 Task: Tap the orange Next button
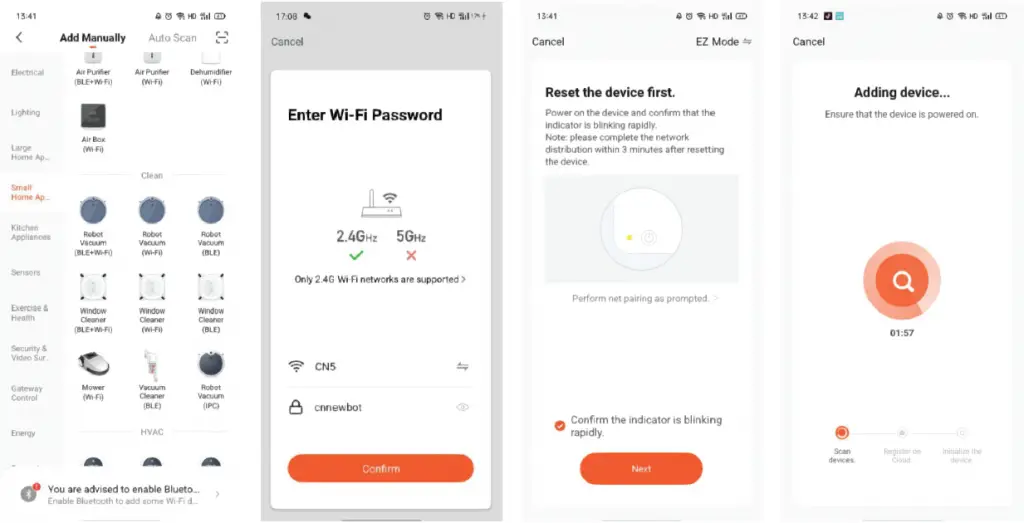641,469
